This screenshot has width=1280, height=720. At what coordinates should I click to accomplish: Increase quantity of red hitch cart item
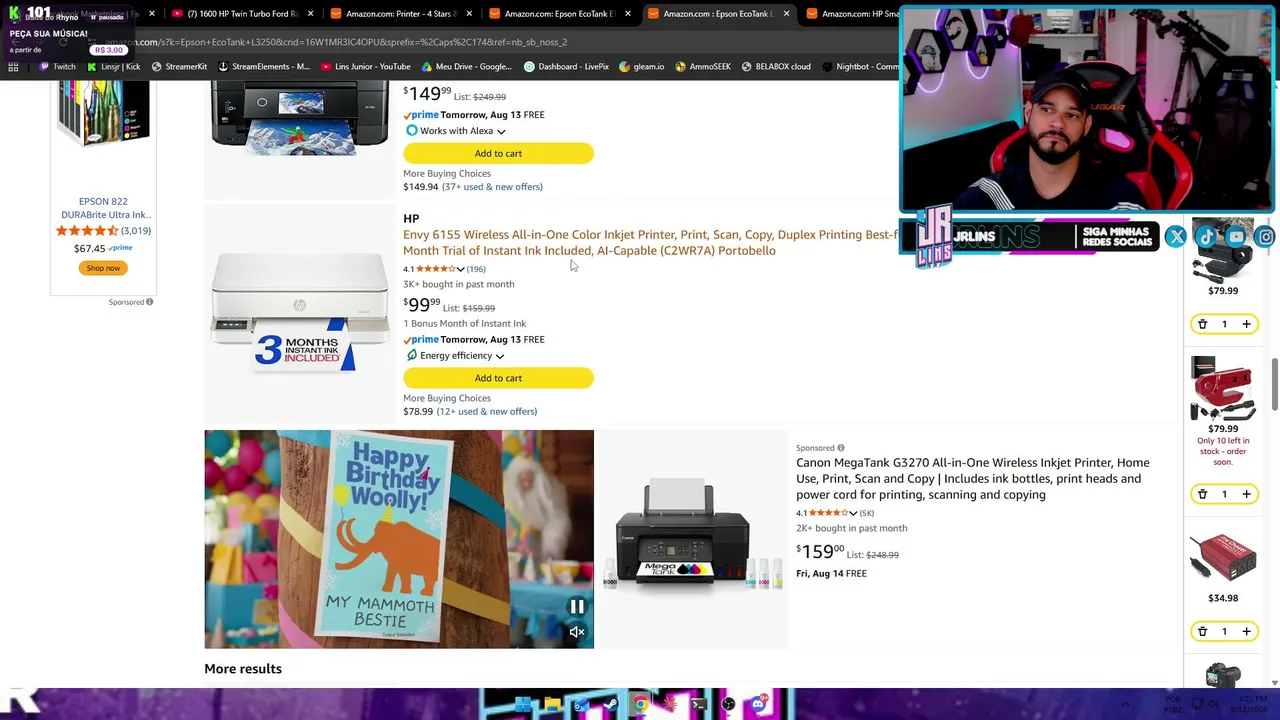coord(1246,494)
